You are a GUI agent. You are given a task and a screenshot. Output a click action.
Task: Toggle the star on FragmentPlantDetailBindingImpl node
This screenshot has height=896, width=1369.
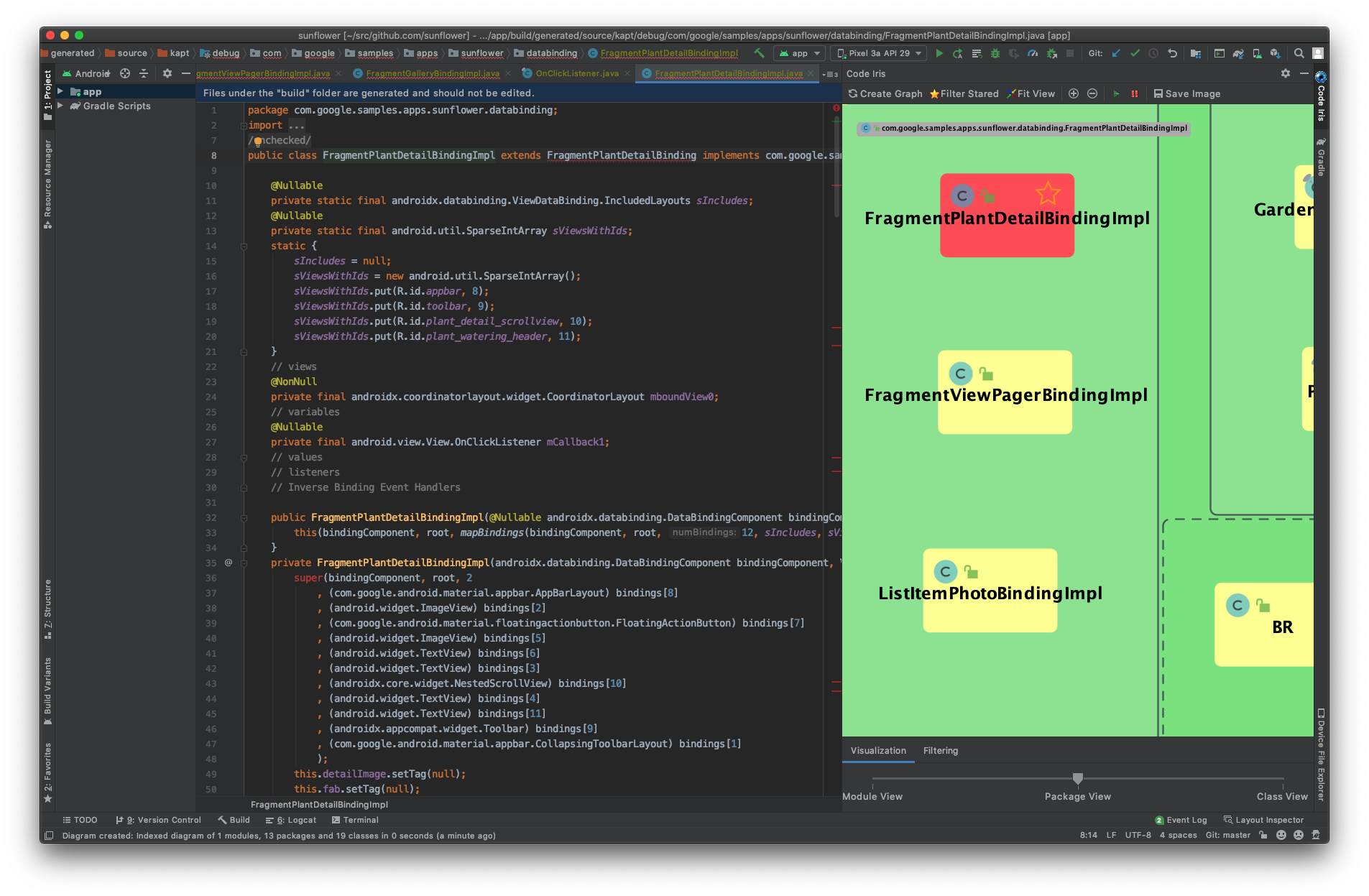[1048, 193]
